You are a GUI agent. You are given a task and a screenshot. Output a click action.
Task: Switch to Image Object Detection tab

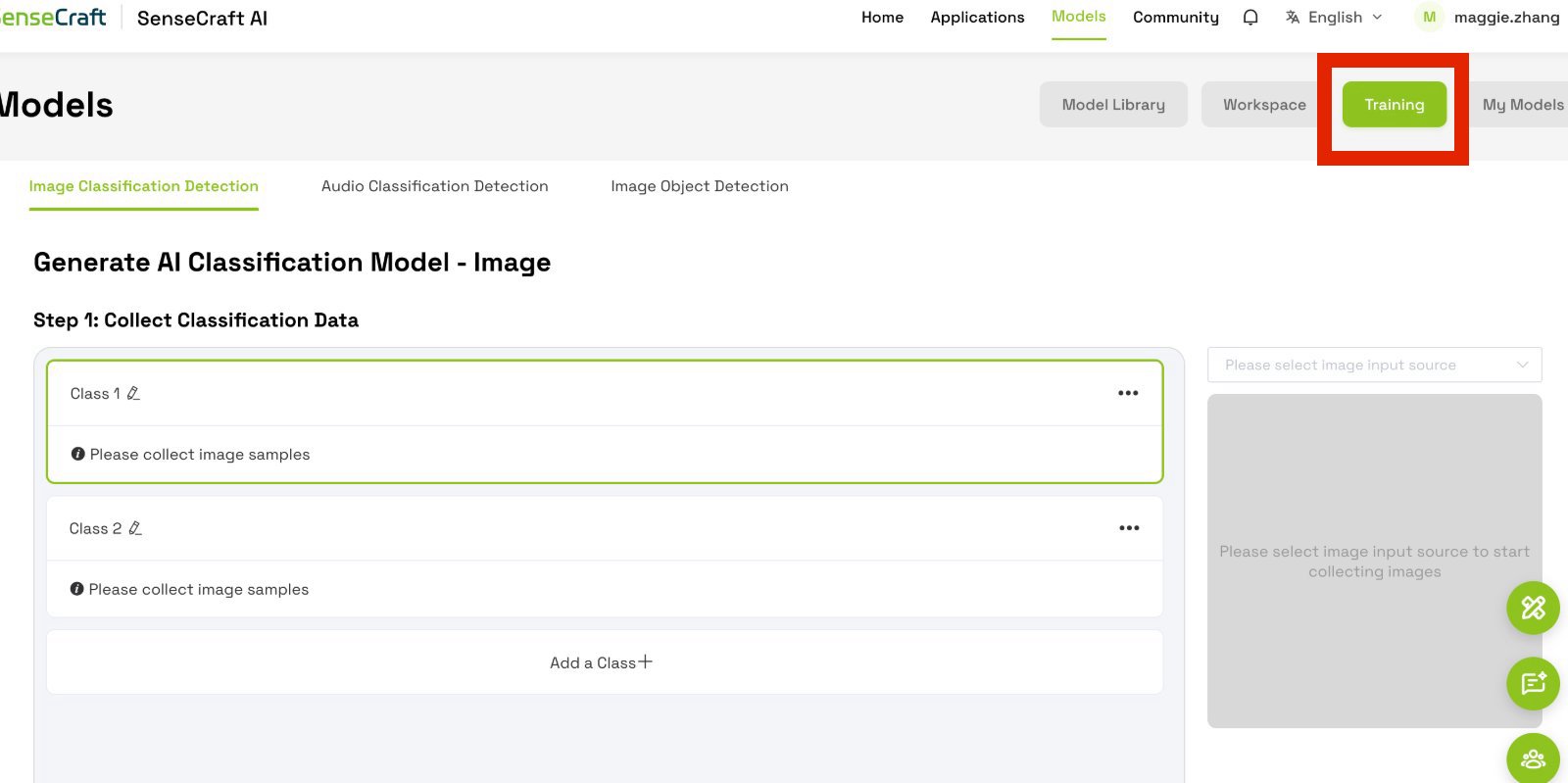pyautogui.click(x=700, y=186)
